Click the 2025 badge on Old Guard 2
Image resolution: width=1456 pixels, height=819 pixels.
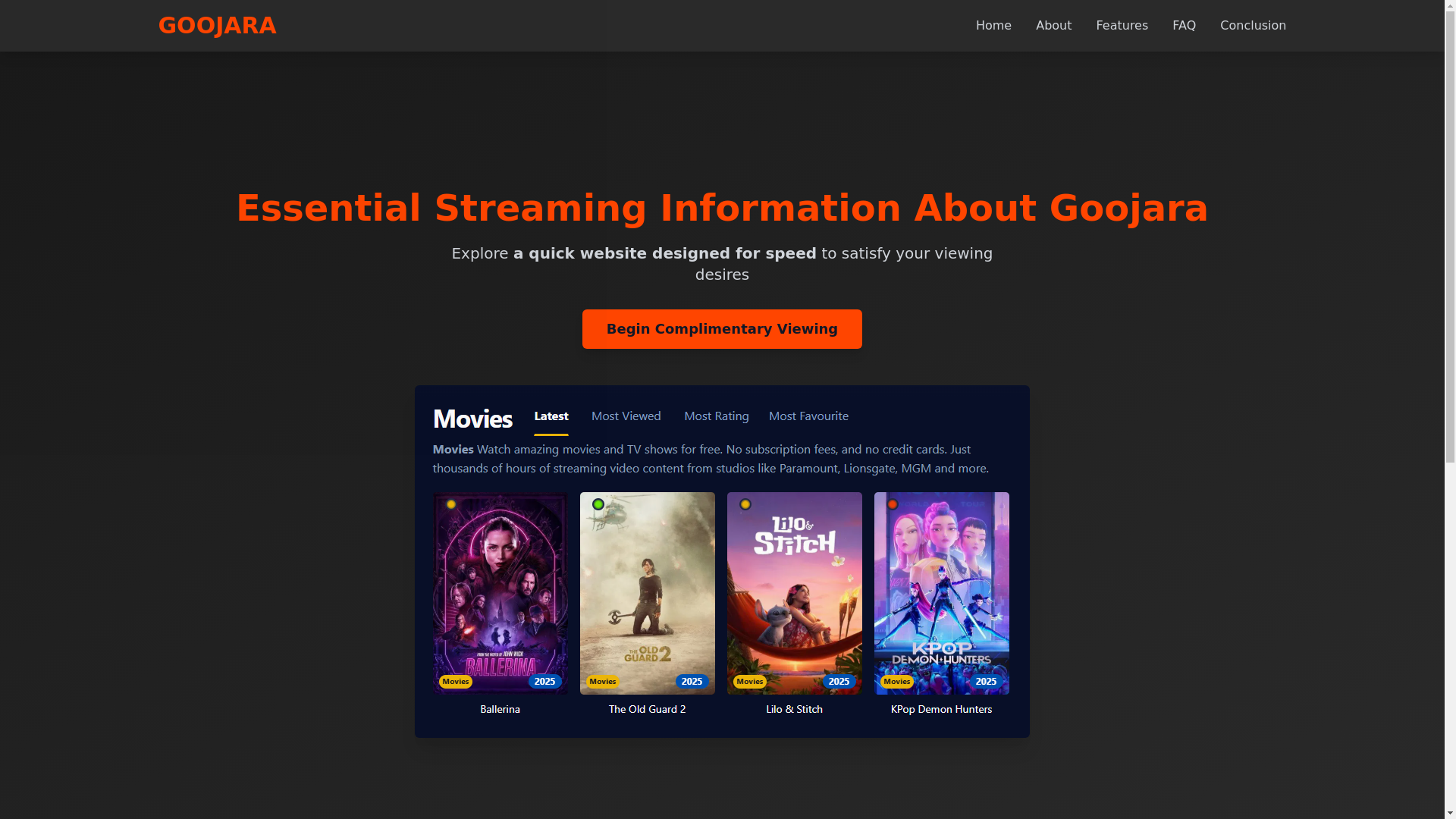coord(692,682)
